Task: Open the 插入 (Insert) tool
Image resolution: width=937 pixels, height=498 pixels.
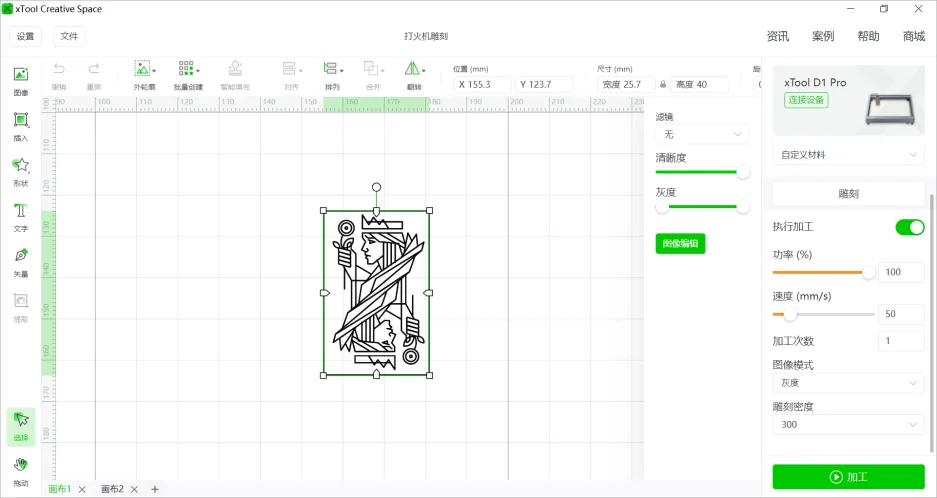Action: [21, 126]
